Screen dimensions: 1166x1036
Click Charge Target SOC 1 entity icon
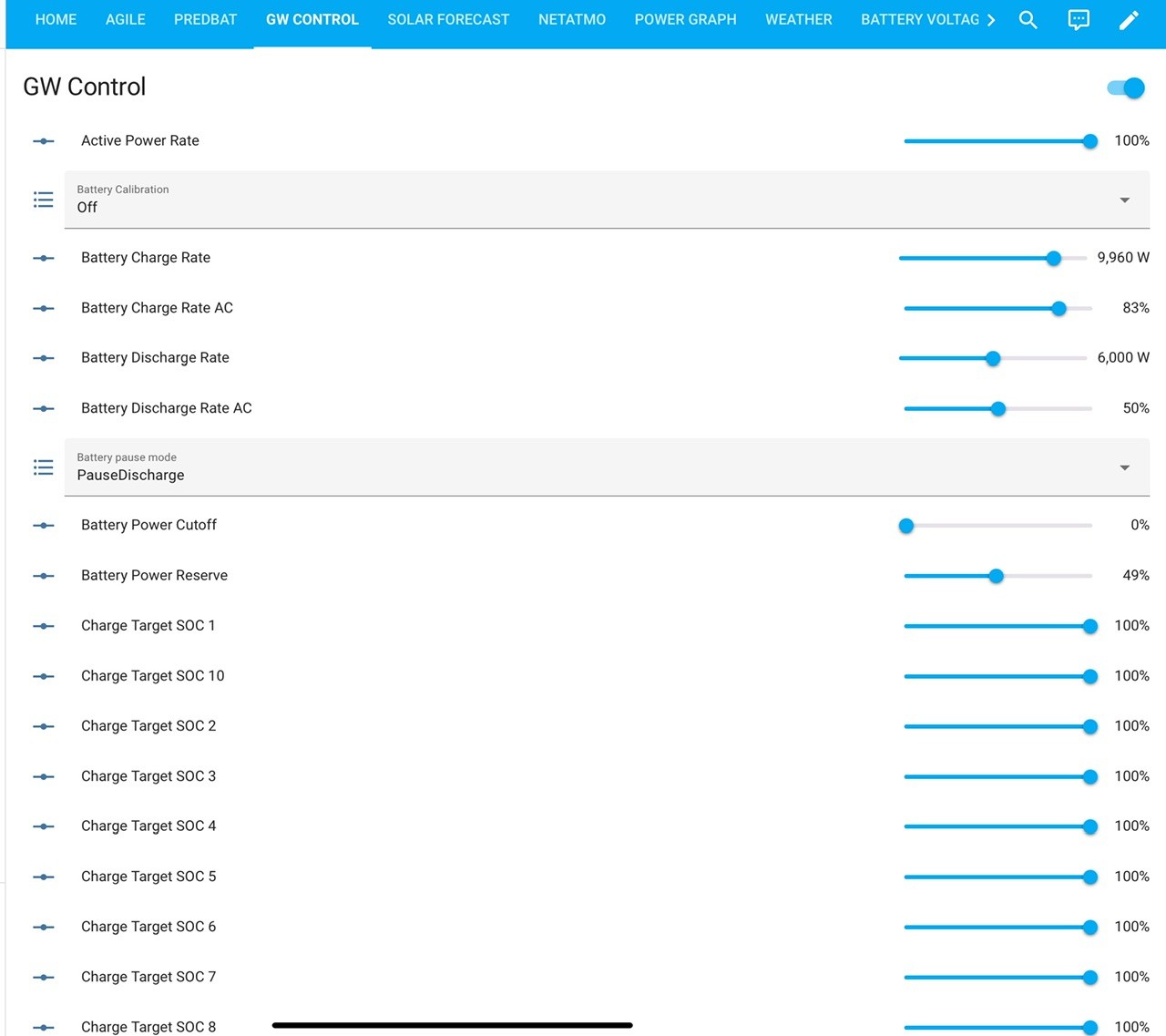click(x=44, y=626)
